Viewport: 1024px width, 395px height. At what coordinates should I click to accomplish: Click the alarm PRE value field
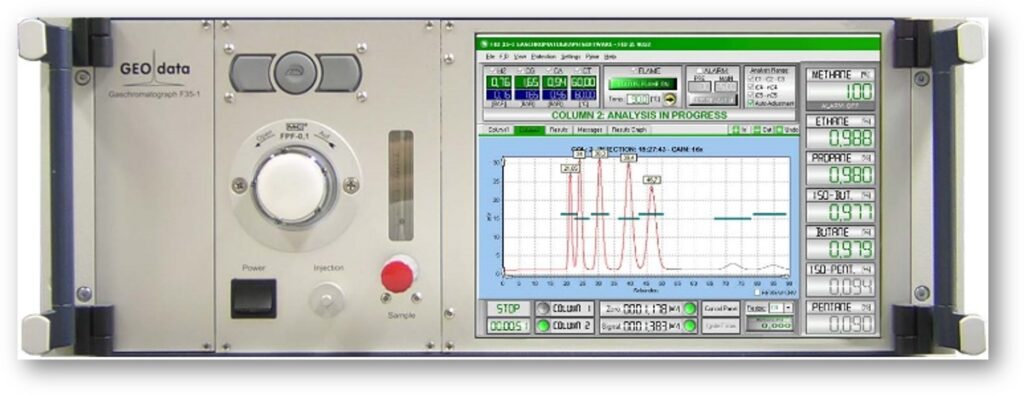(699, 86)
